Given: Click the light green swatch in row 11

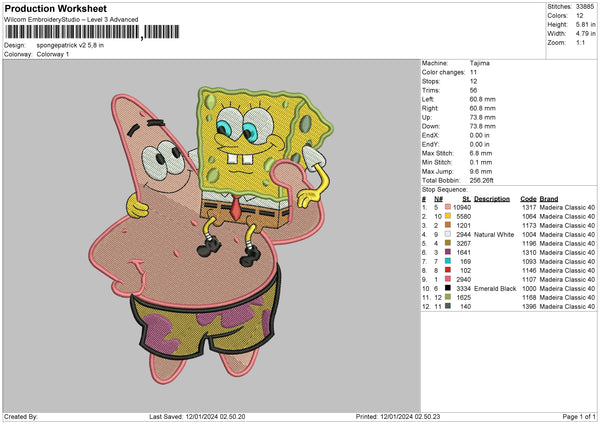Looking at the screenshot, I should [x=448, y=297].
